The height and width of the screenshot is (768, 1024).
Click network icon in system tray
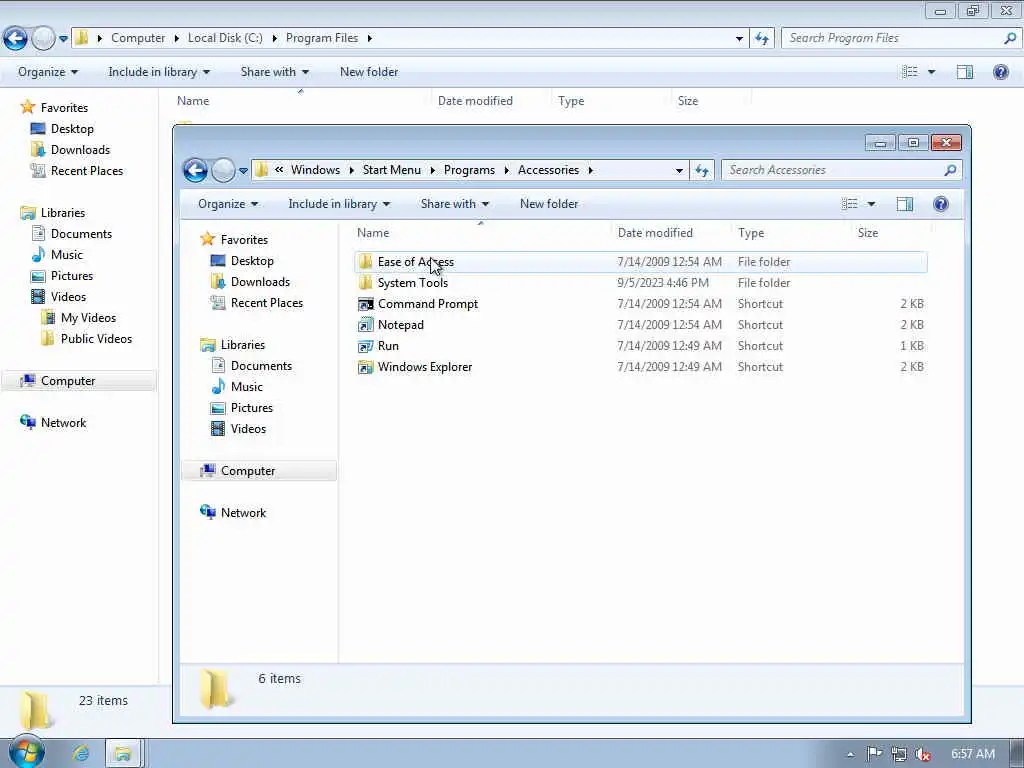[899, 754]
